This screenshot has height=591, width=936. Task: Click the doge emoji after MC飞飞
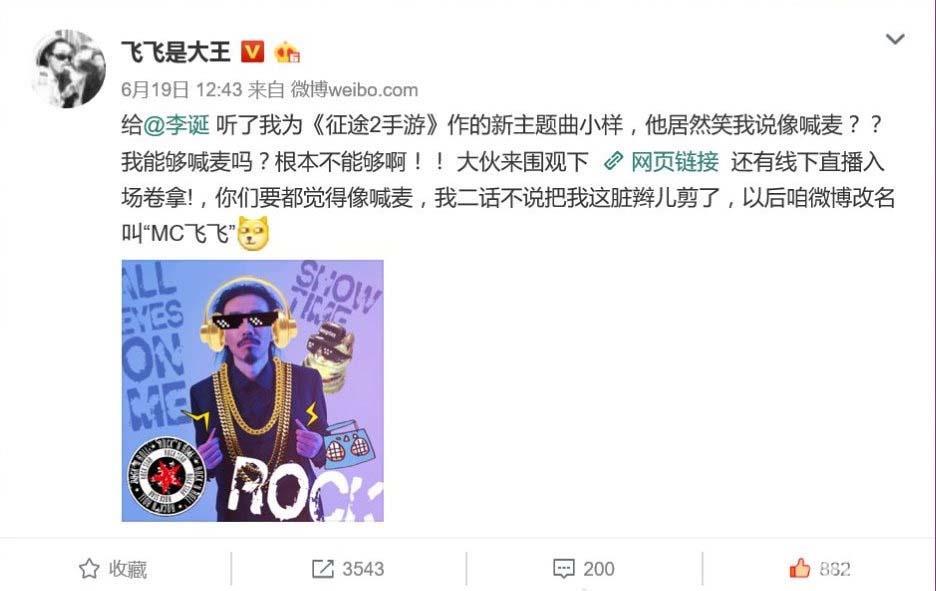[253, 233]
